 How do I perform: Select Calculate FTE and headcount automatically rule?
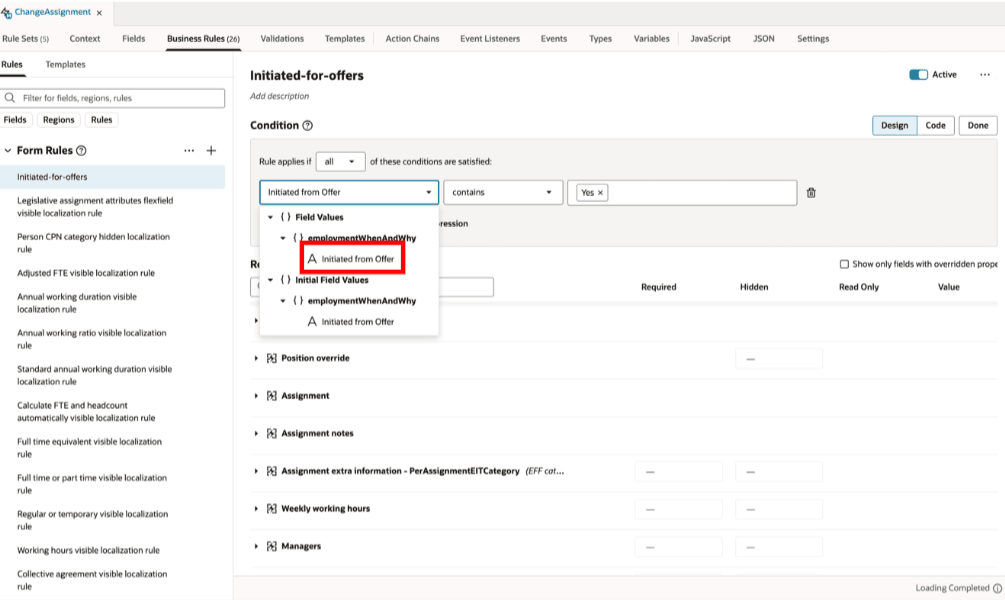(86, 412)
